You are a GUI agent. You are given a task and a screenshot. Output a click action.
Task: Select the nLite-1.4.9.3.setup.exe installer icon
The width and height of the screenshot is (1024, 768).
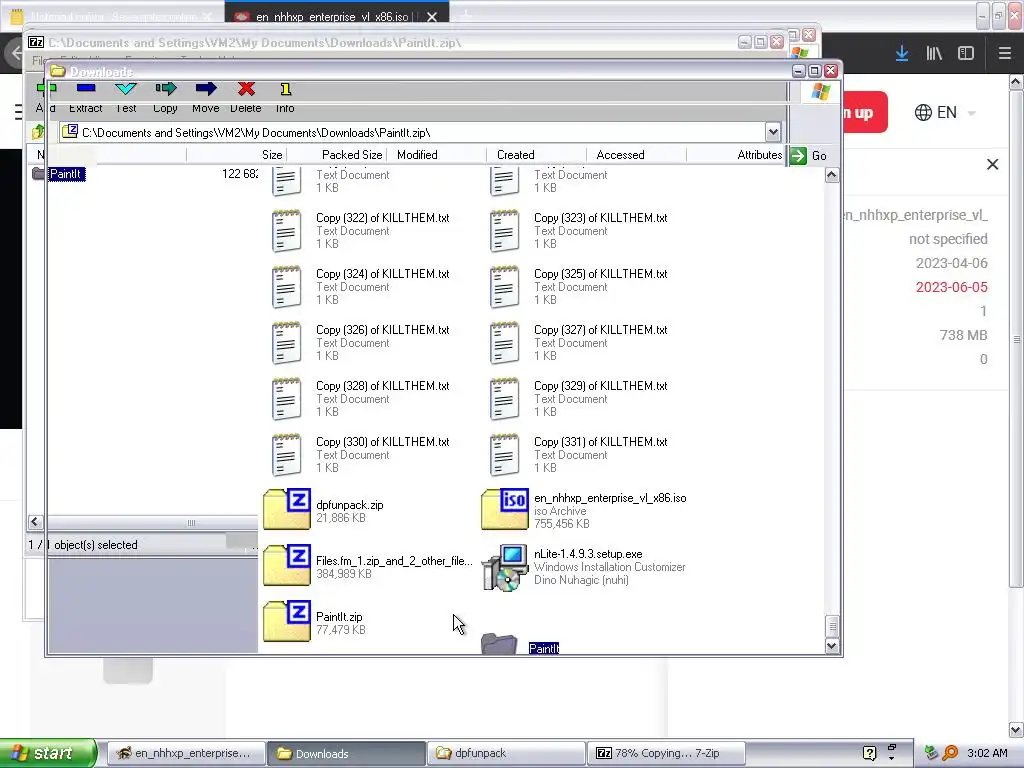pyautogui.click(x=505, y=568)
